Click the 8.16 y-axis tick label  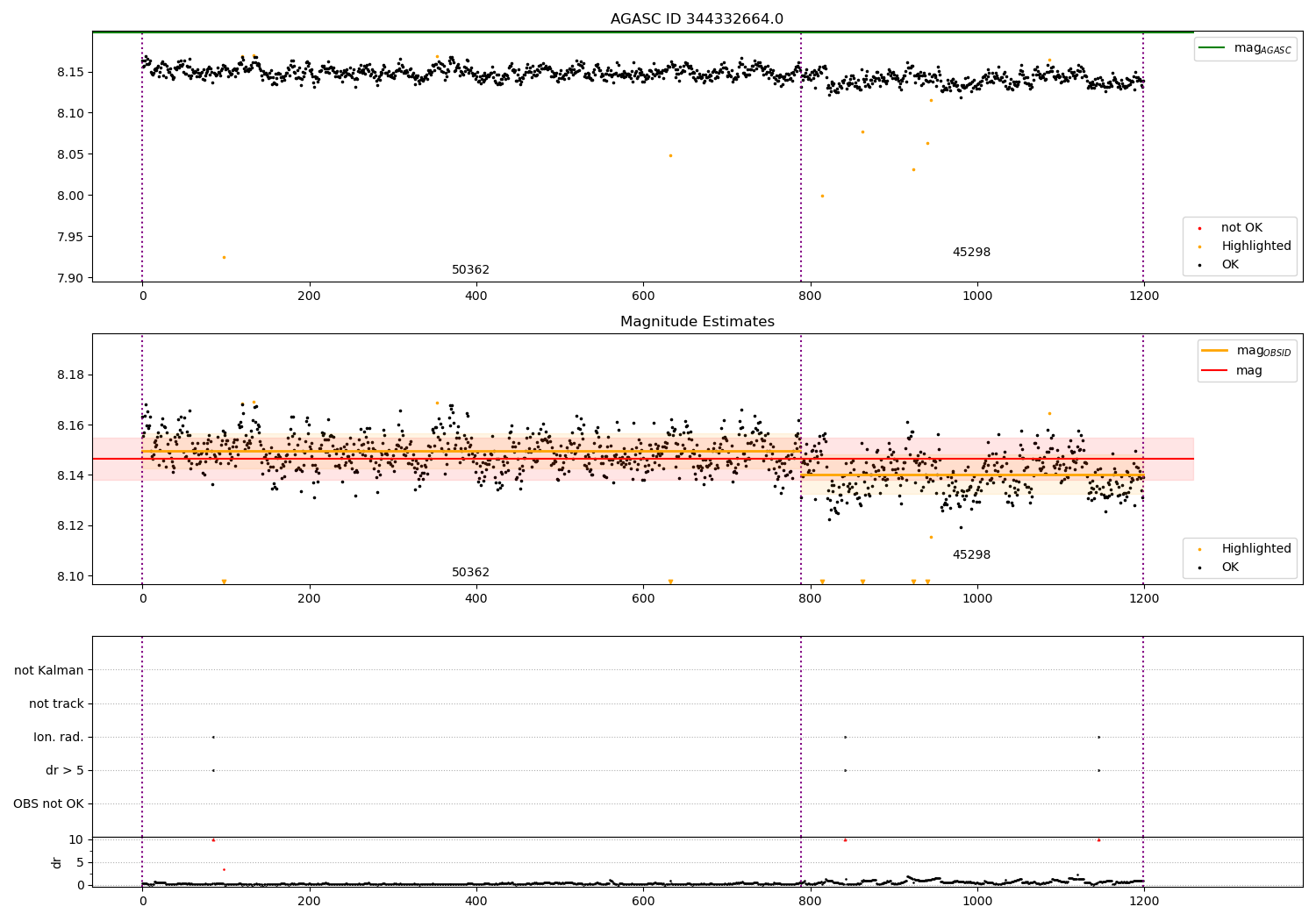click(x=69, y=425)
